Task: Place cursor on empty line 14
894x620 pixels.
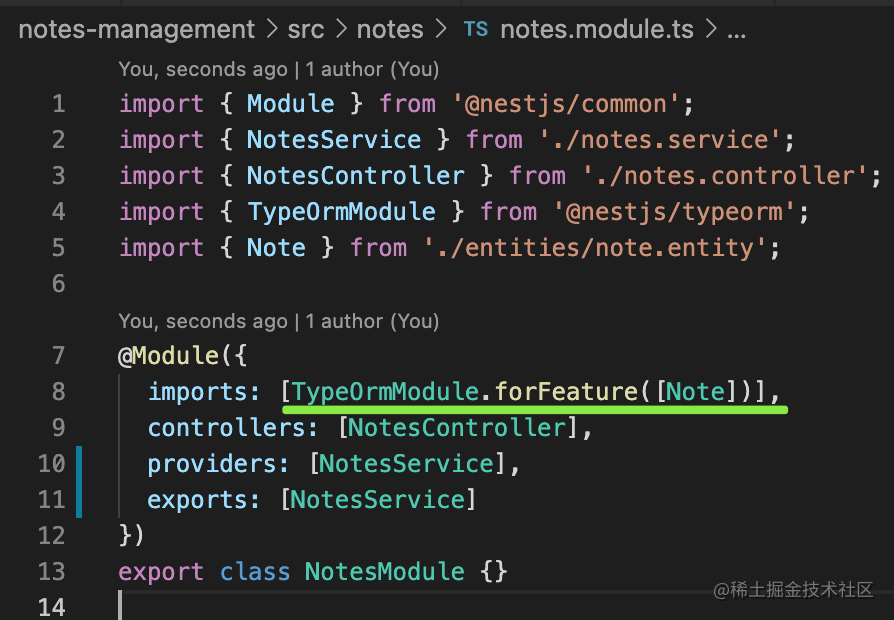Action: click(300, 607)
